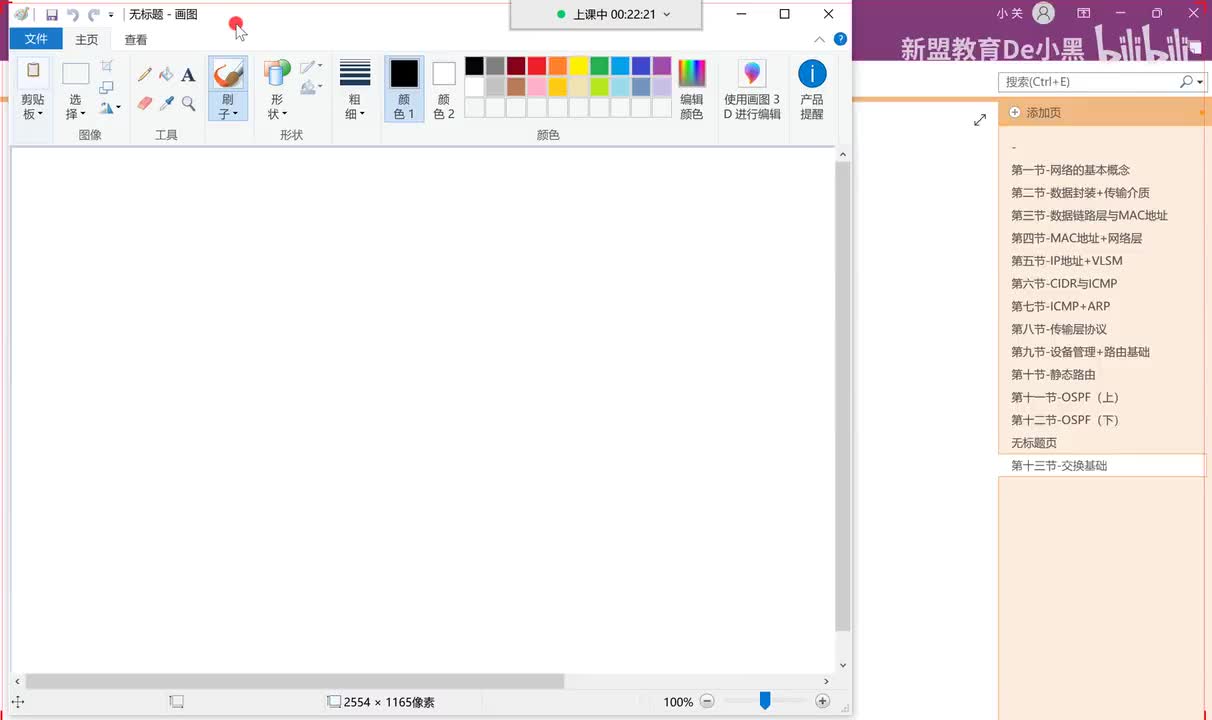Click the horizontal scrollbar right arrow
This screenshot has height=720, width=1212.
coord(826,681)
